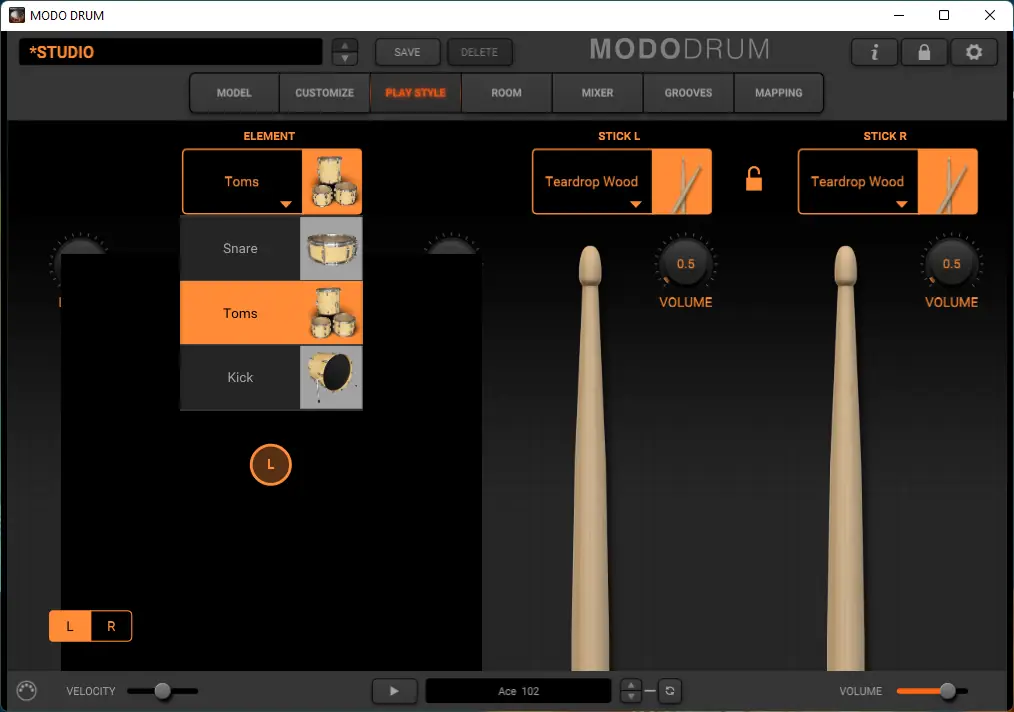
Task: Choose the Kick drum thumbnail in list
Action: [x=331, y=377]
